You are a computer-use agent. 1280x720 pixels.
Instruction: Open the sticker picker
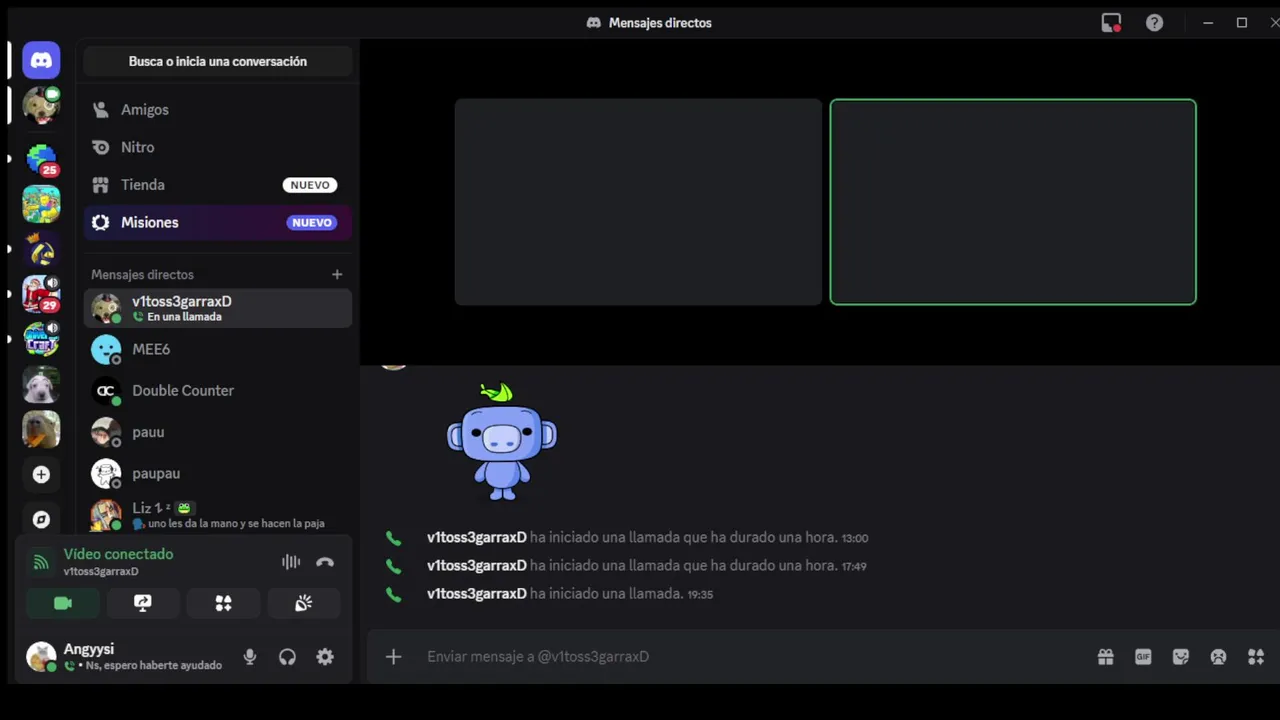click(1181, 657)
